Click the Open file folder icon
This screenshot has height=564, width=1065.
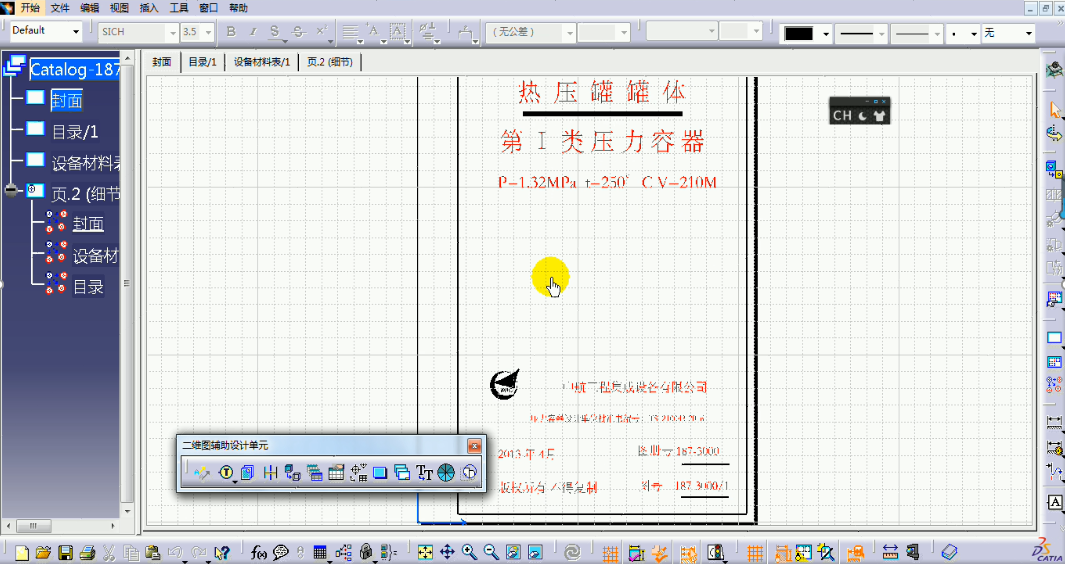pos(43,552)
